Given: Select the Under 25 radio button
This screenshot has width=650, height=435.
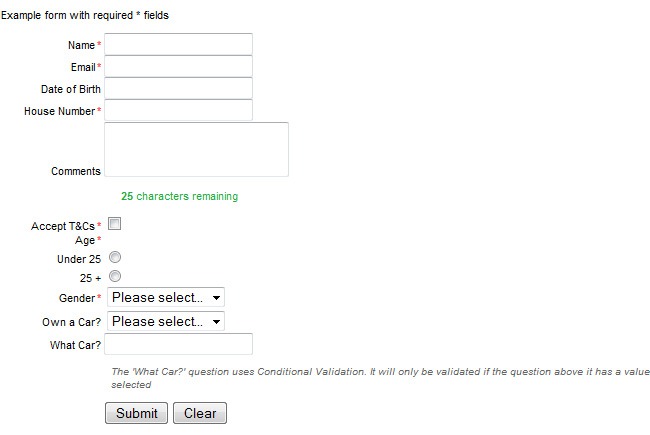Looking at the screenshot, I should click(x=114, y=258).
